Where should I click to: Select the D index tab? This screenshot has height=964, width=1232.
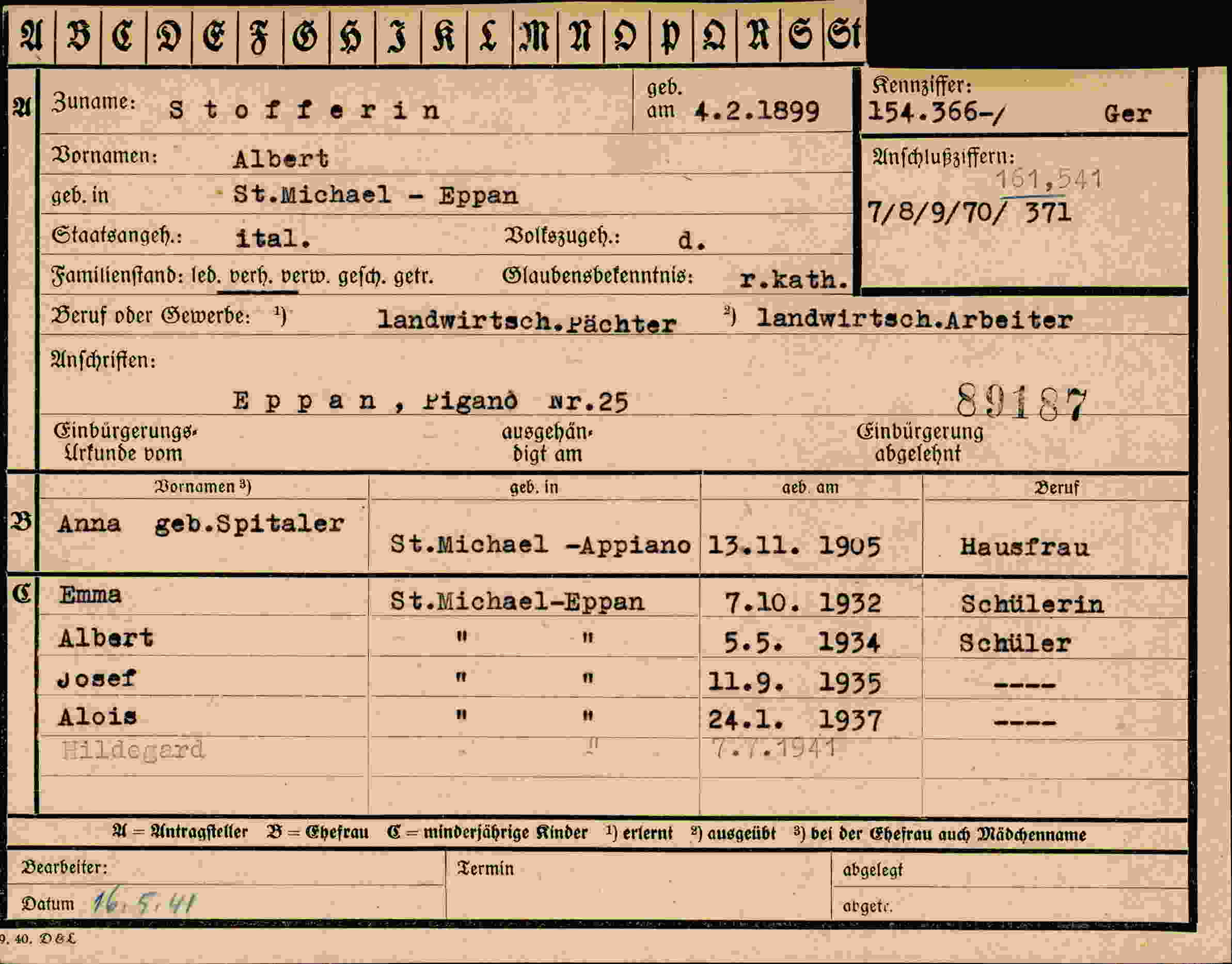click(169, 37)
